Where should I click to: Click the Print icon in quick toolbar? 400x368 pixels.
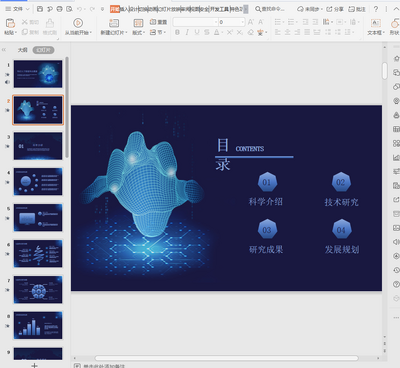(59, 9)
